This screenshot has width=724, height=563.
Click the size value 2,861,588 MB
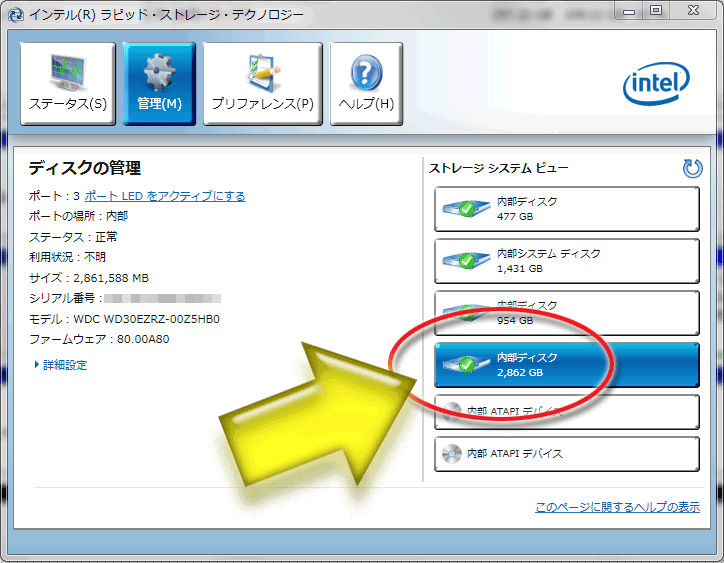pos(111,278)
